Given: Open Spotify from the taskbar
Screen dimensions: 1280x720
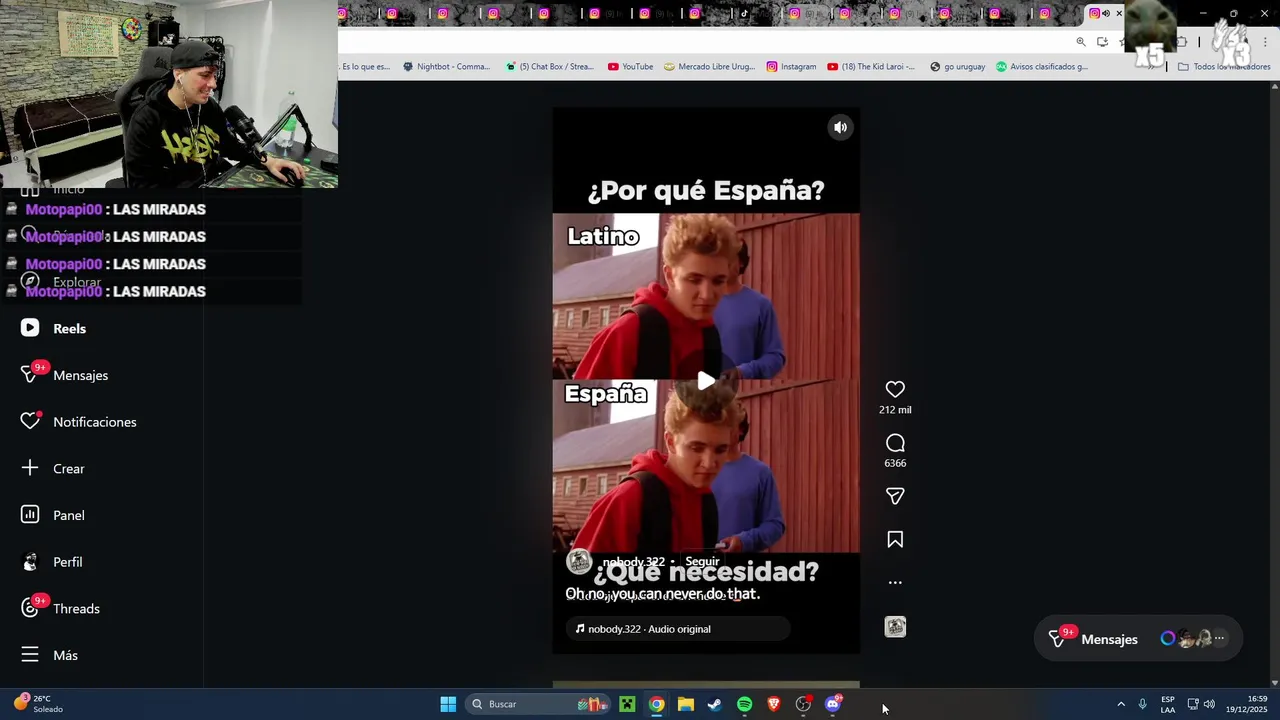Looking at the screenshot, I should [745, 704].
